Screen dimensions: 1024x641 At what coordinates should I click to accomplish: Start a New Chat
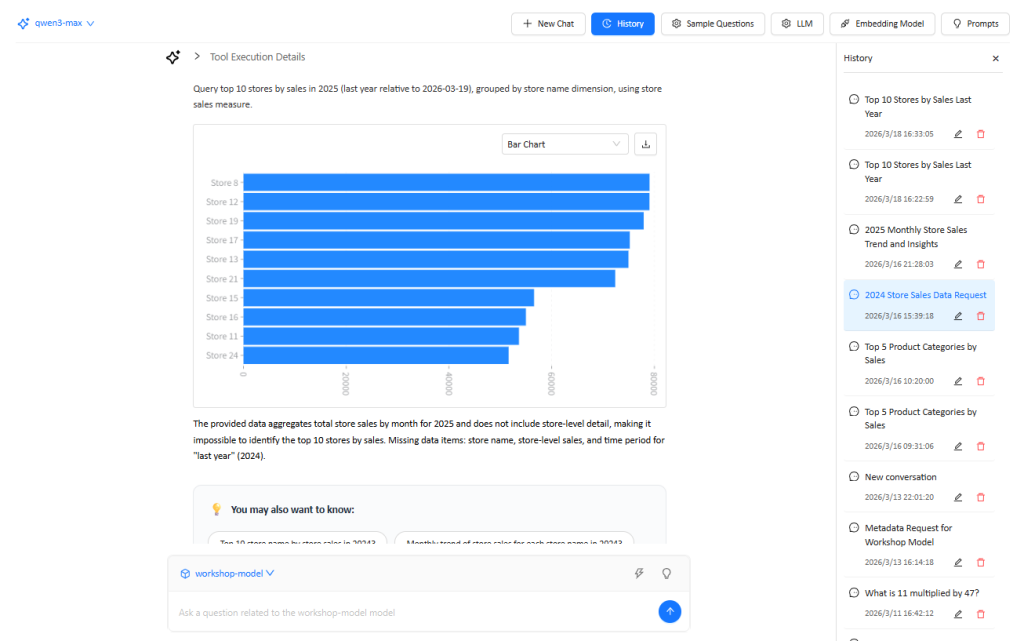pyautogui.click(x=548, y=23)
